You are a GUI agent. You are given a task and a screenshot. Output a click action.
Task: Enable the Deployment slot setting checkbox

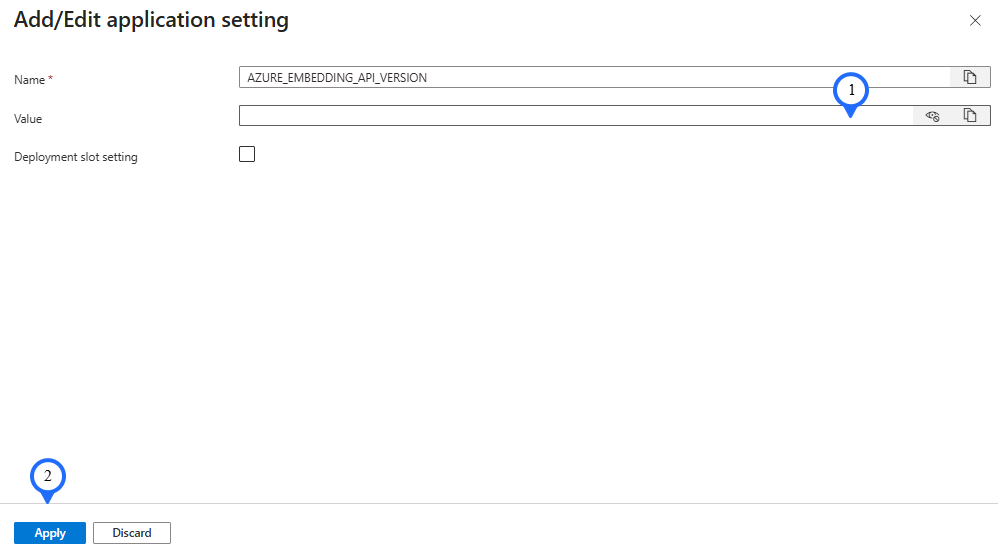247,154
